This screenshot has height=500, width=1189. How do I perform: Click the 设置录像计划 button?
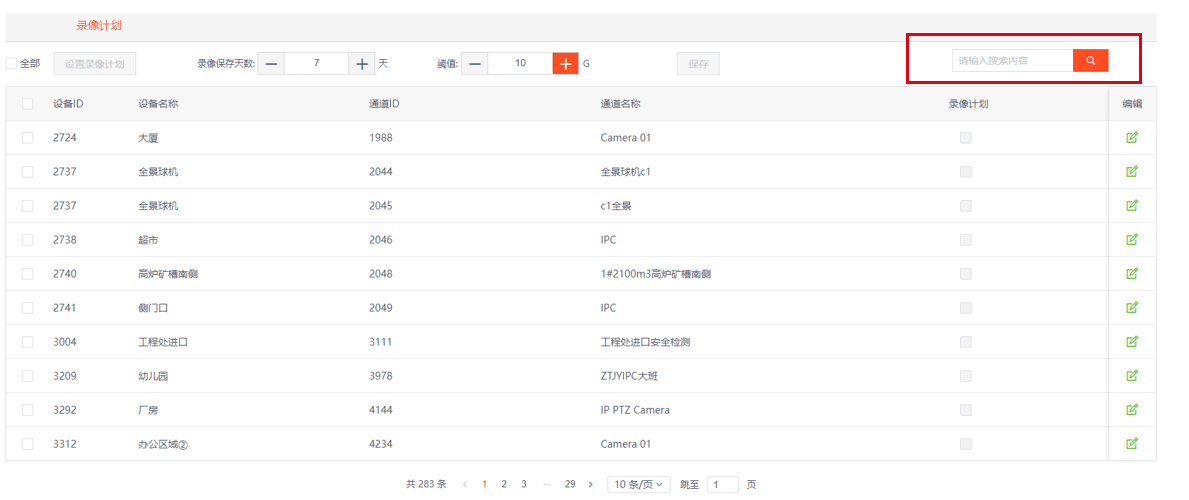coord(95,64)
